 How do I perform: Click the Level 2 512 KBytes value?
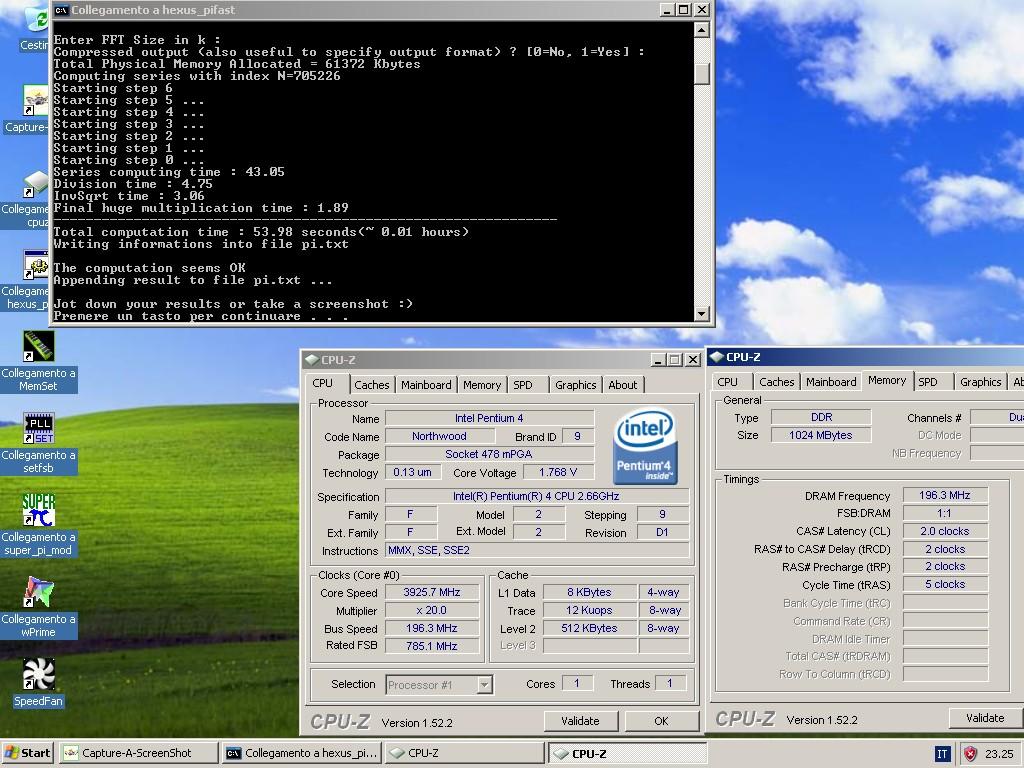pyautogui.click(x=589, y=628)
